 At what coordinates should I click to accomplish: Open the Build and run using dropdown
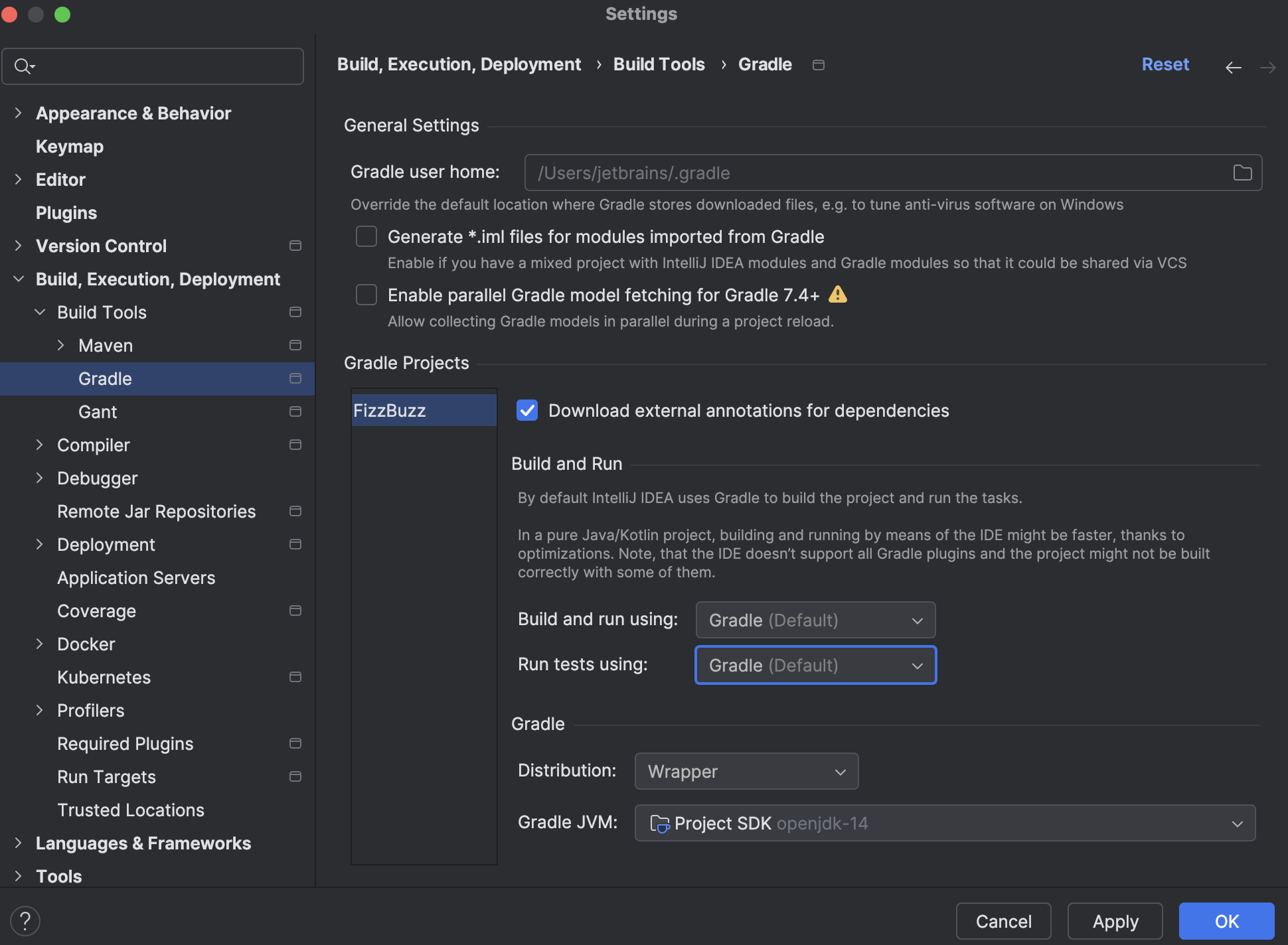pos(815,620)
